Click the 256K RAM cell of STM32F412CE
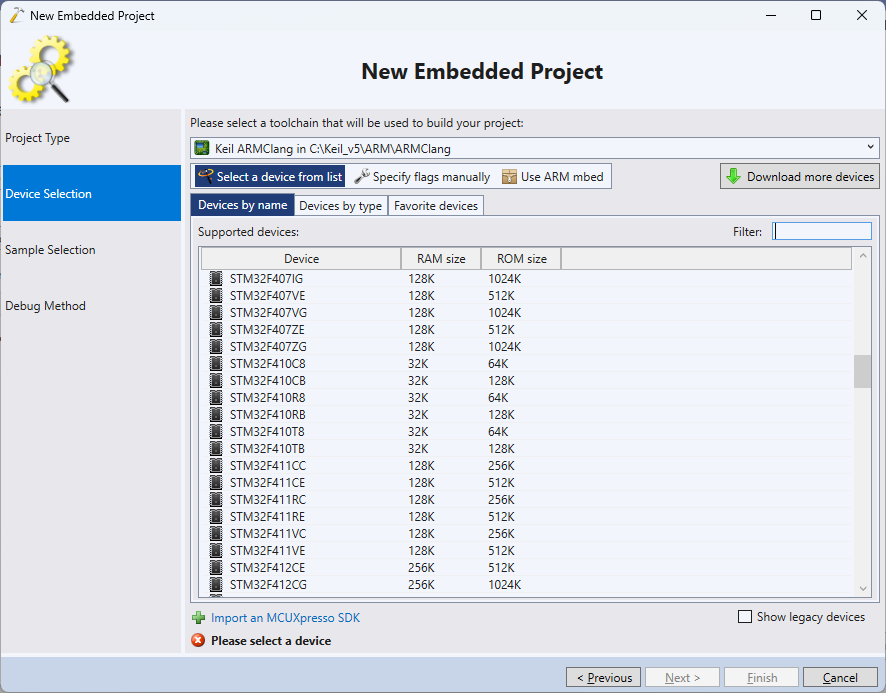The width and height of the screenshot is (886, 693). click(422, 567)
